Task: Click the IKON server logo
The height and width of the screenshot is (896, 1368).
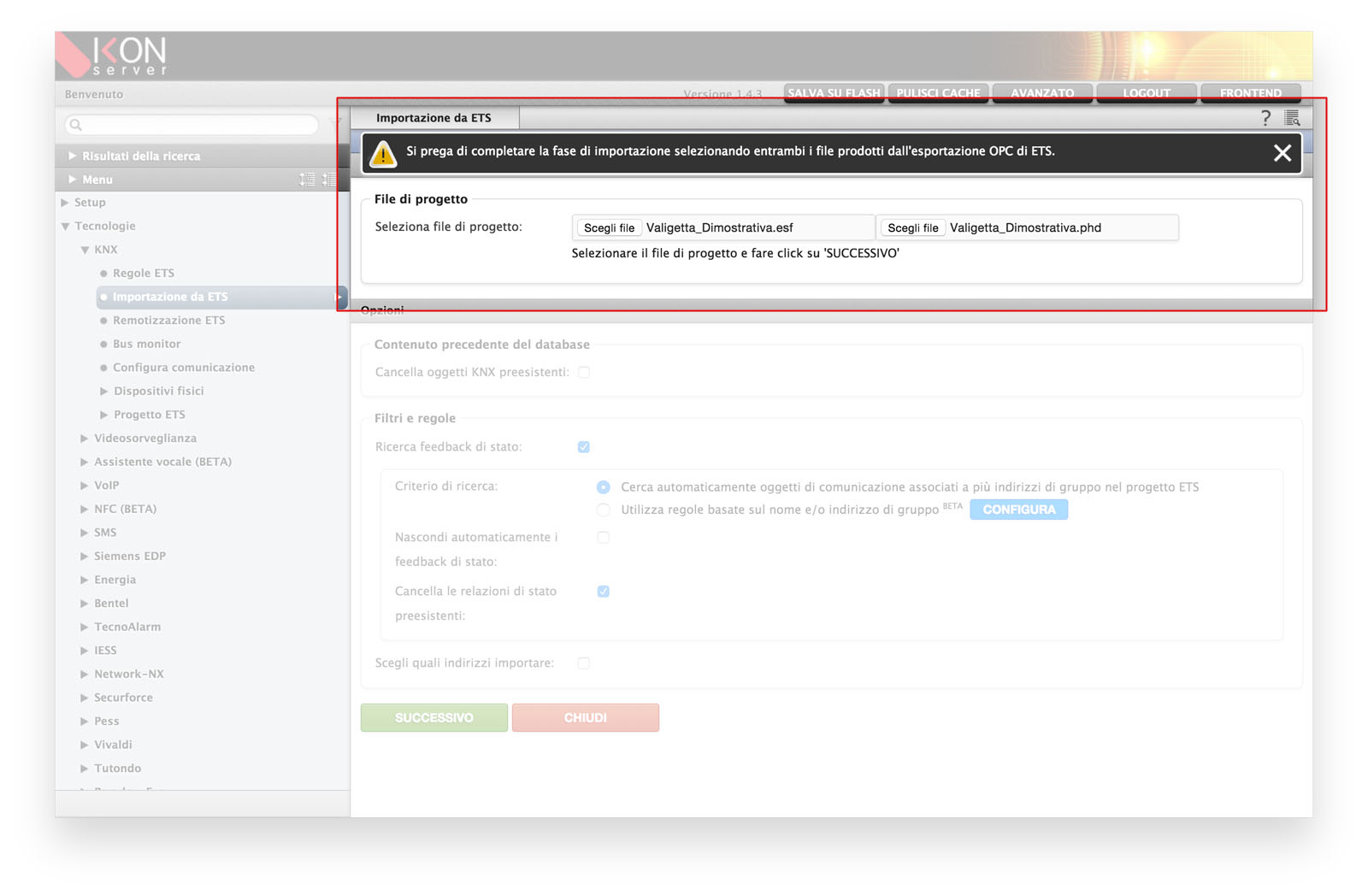Action: pos(112,56)
